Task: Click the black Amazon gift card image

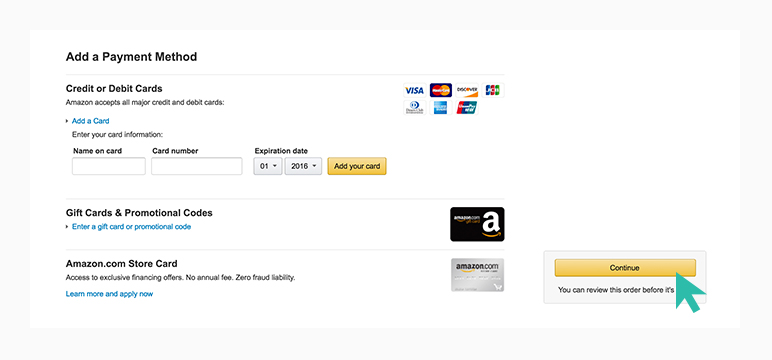Action: tap(477, 224)
